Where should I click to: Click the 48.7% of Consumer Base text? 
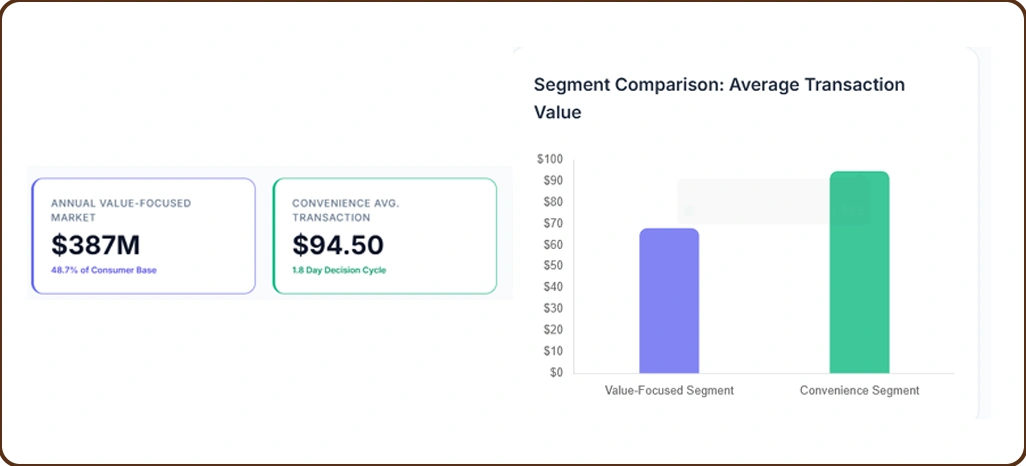click(104, 270)
